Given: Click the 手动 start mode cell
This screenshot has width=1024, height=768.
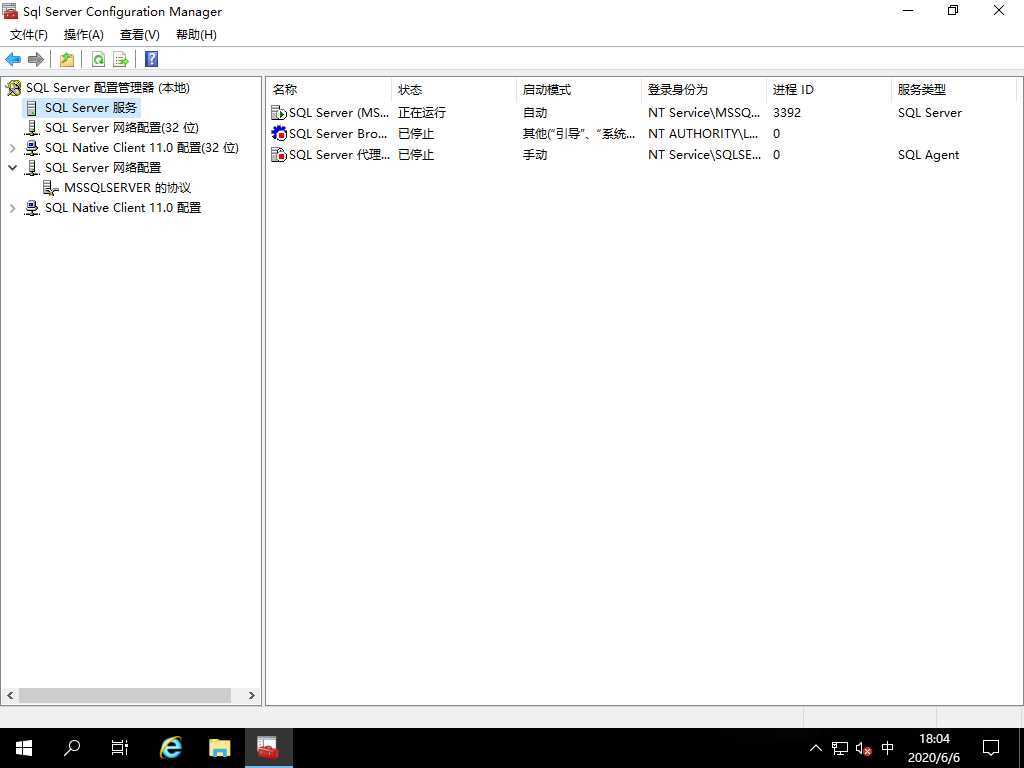Looking at the screenshot, I should [x=535, y=155].
